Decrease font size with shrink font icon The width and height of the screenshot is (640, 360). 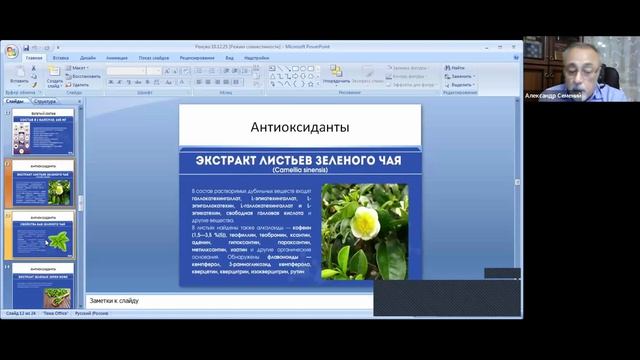[x=174, y=71]
